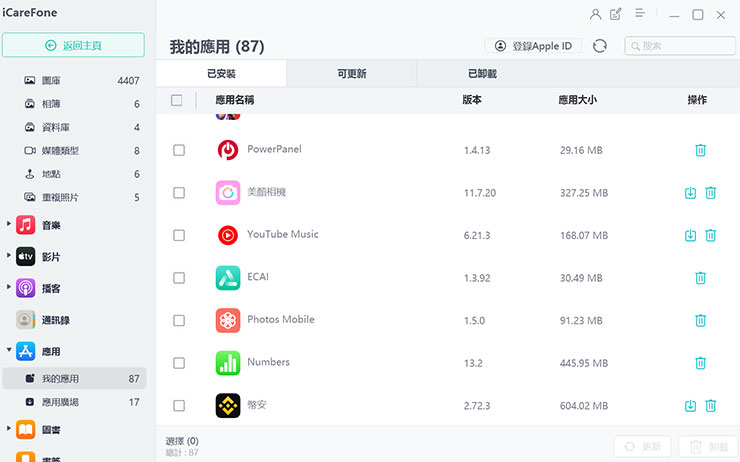Expand the 影片 section arrow
Image resolution: width=740 pixels, height=462 pixels.
[x=8, y=255]
